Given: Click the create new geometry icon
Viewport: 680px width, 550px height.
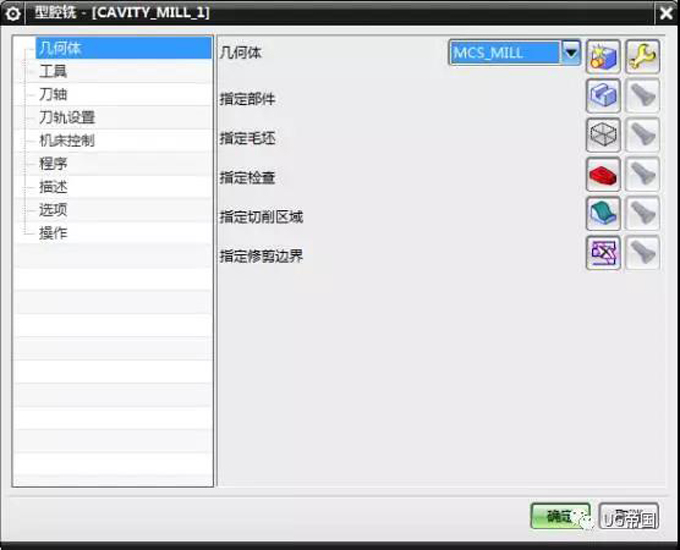Looking at the screenshot, I should (x=603, y=54).
